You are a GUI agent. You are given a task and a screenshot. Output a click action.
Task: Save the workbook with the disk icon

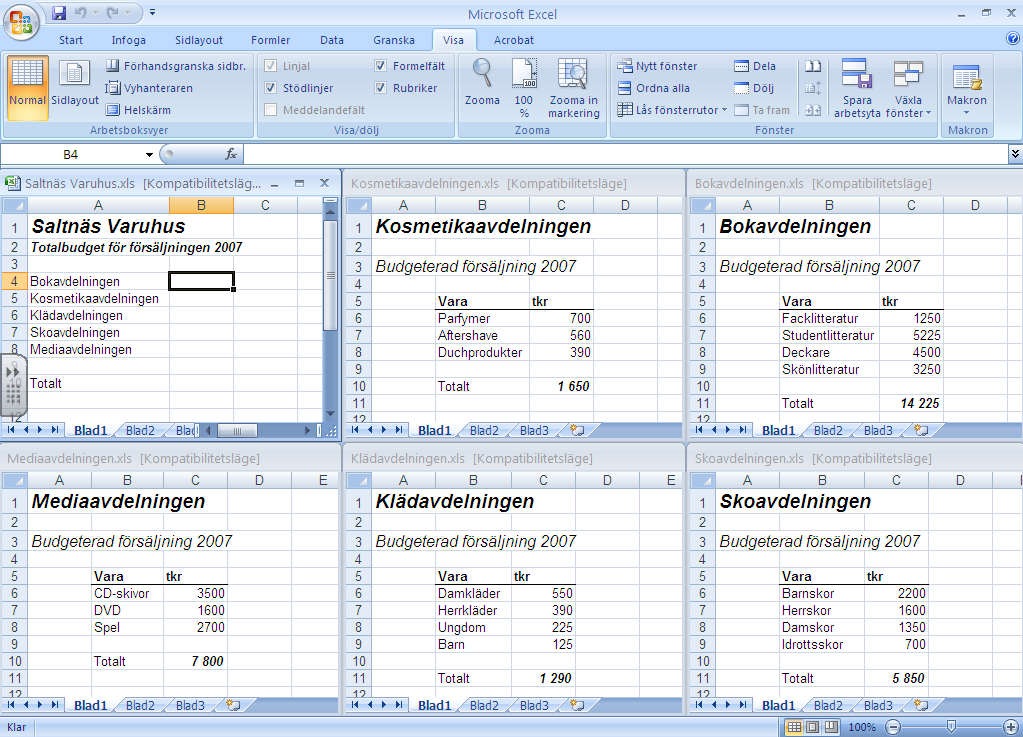click(59, 12)
